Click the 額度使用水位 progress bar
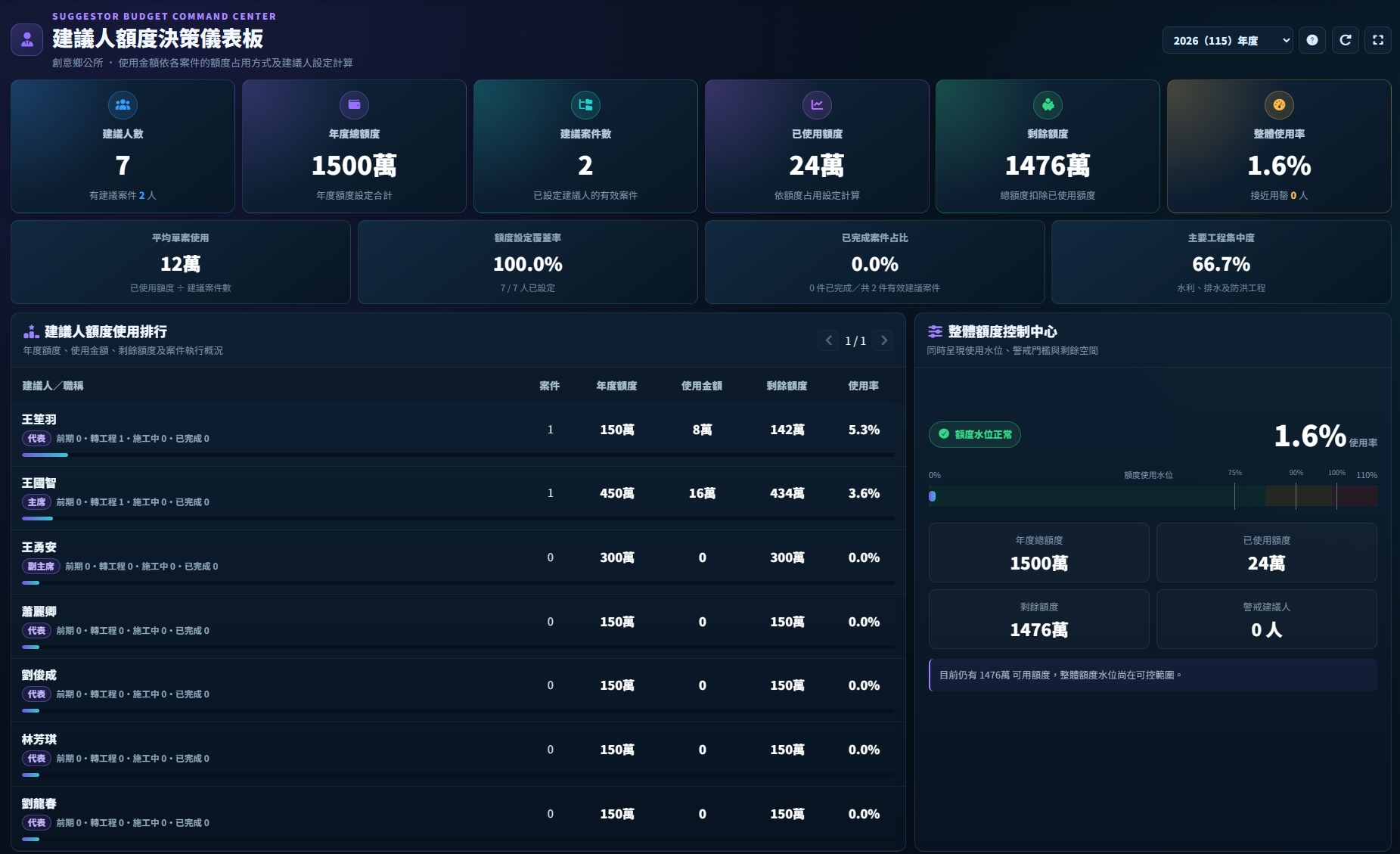Screen dimensions: 1400x854 coord(1153,496)
